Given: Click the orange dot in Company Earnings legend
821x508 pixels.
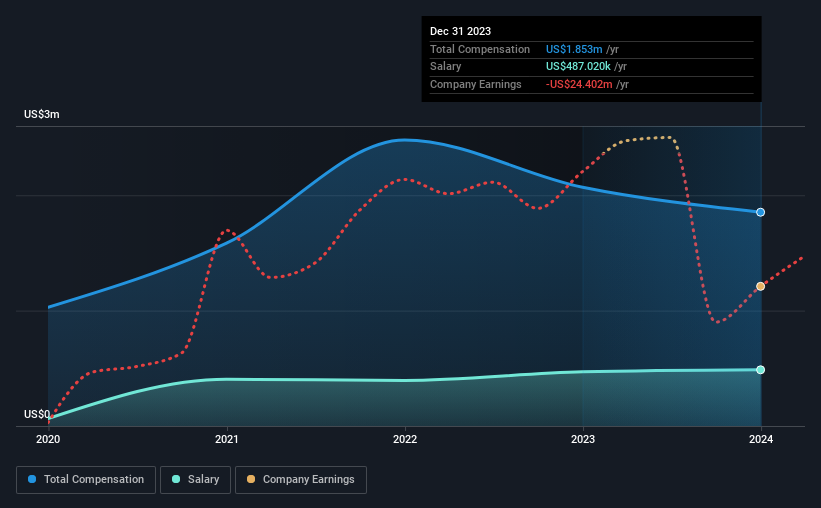Looking at the screenshot, I should (251, 479).
